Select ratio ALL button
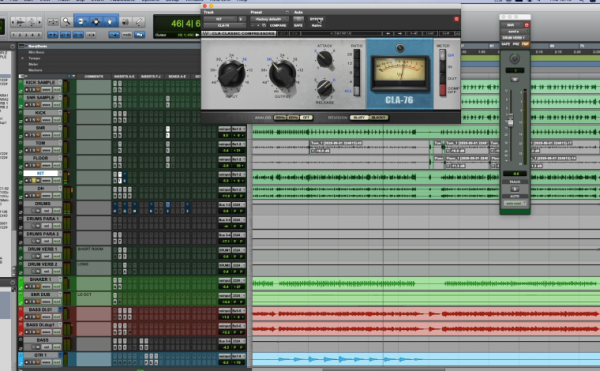The height and width of the screenshot is (371, 600). pos(356,91)
